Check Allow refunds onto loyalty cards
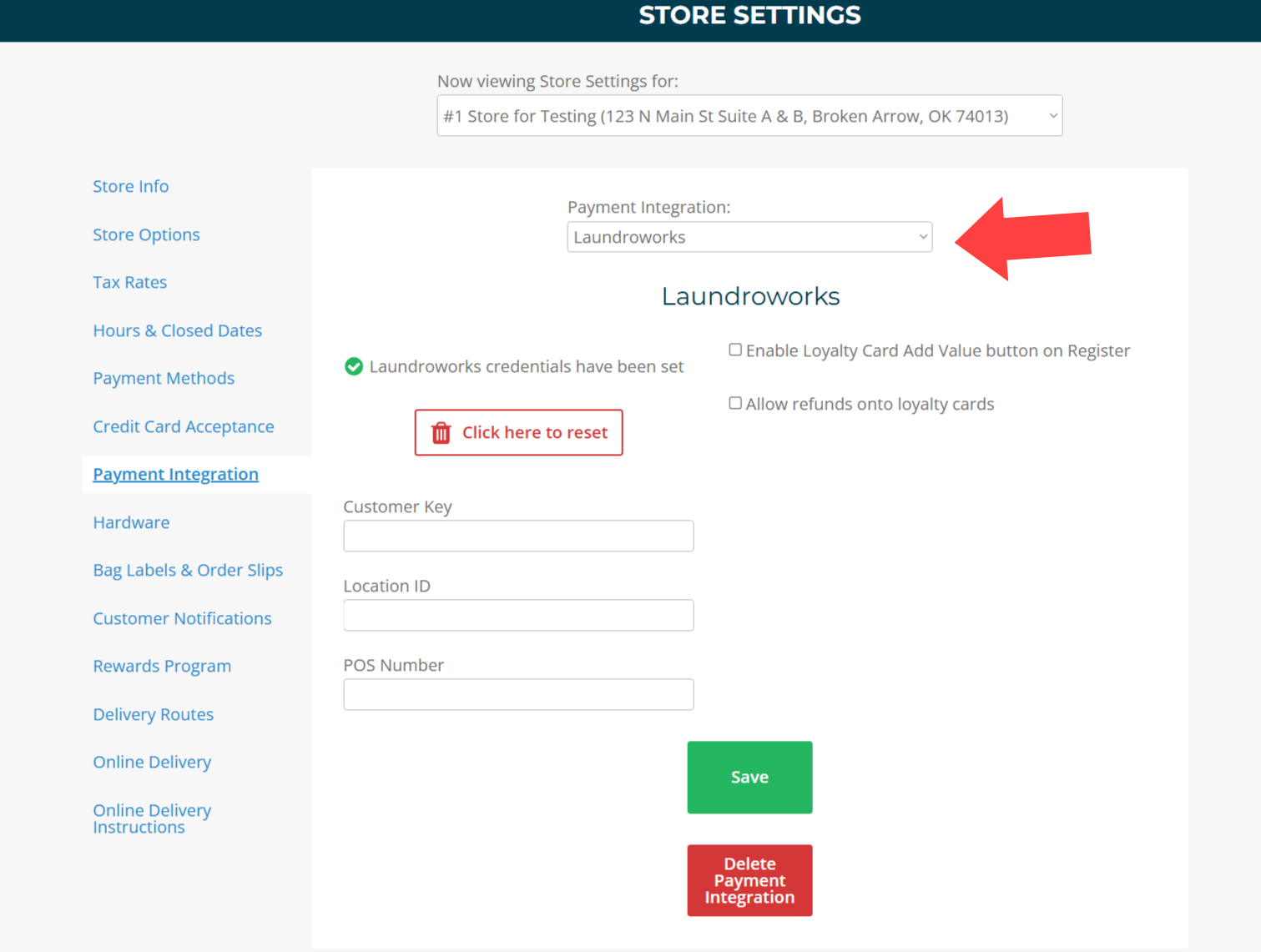 (x=735, y=403)
